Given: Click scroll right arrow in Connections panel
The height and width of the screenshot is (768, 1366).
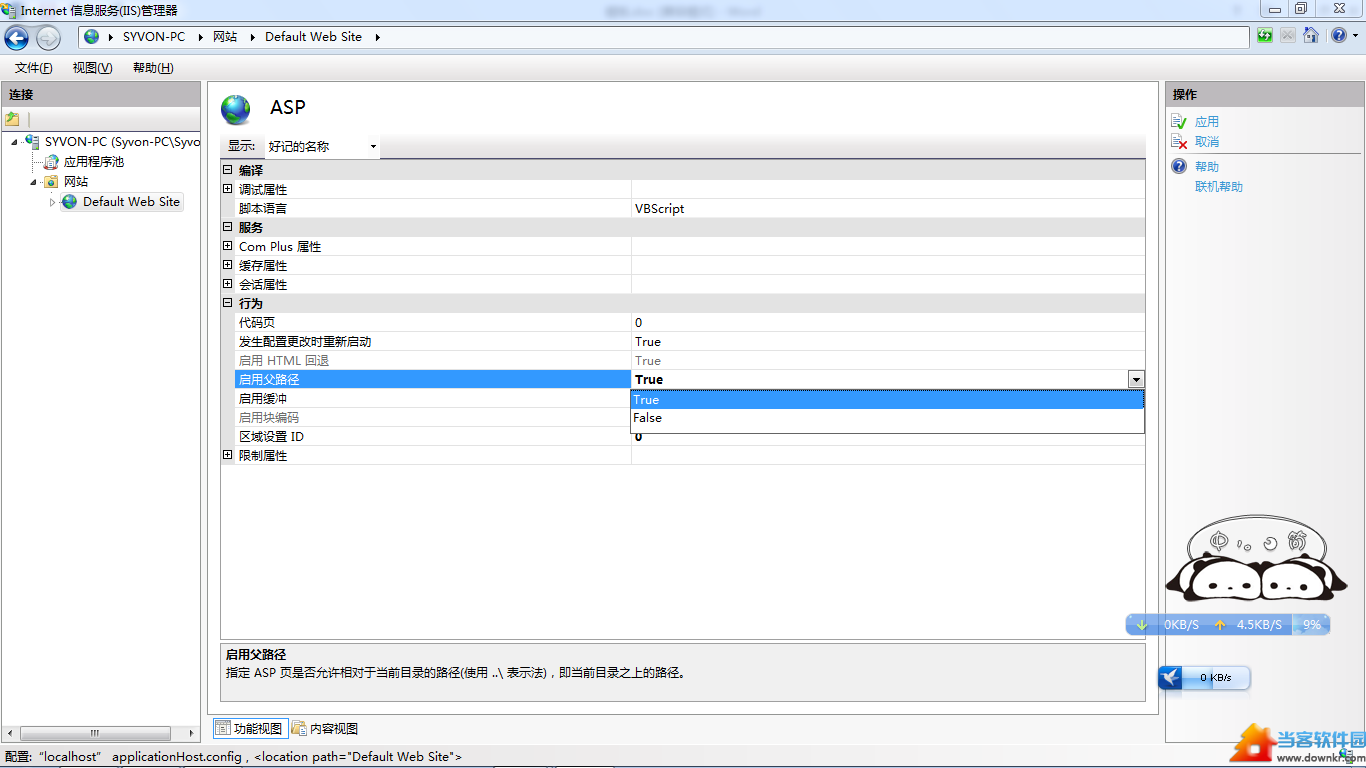Looking at the screenshot, I should [192, 733].
